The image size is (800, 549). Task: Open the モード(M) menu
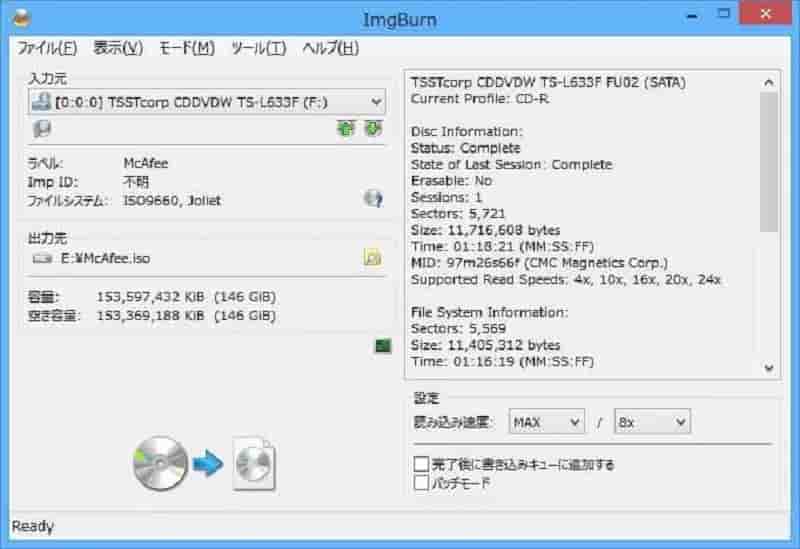pos(187,48)
